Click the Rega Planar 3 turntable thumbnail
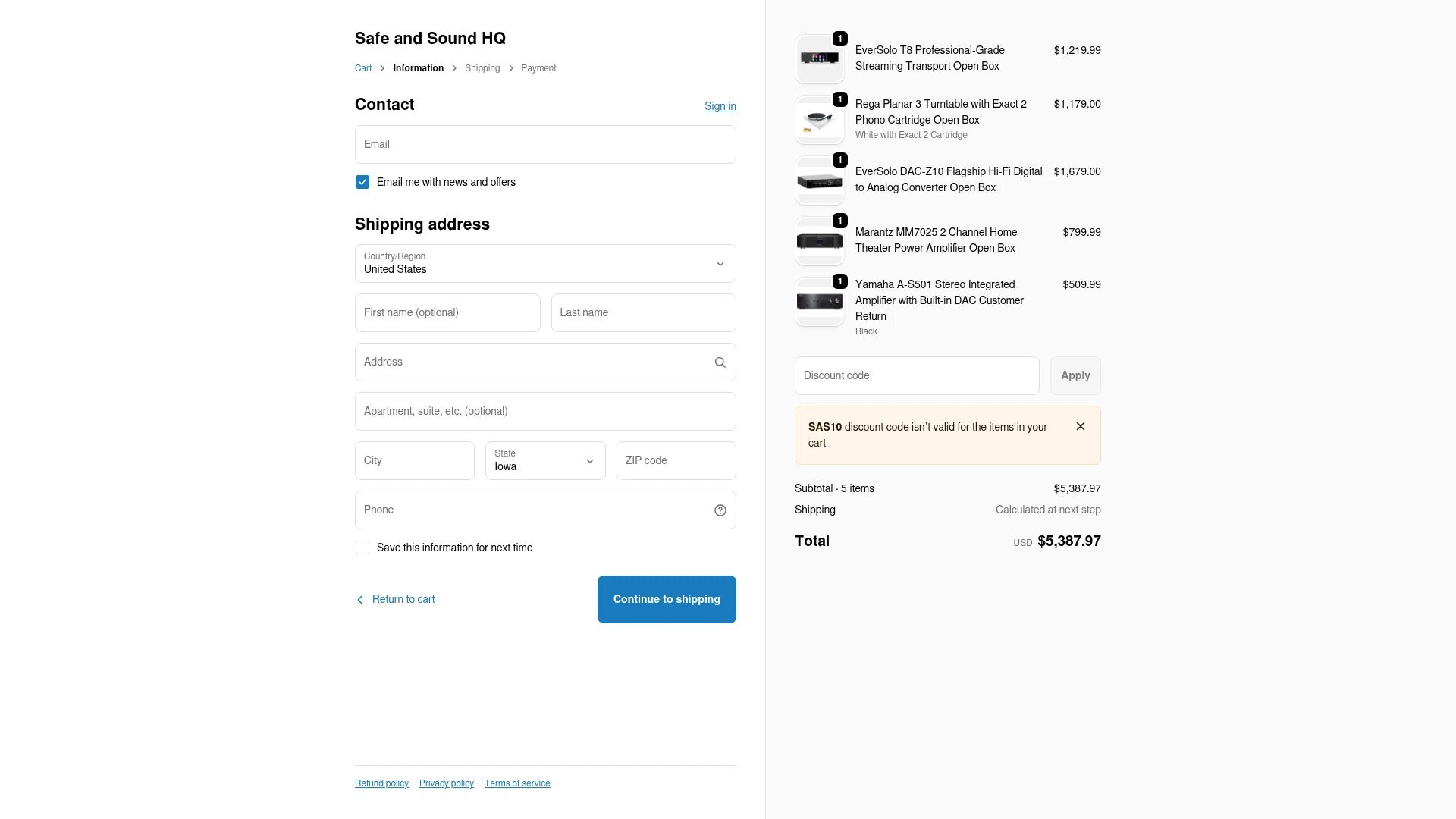The width and height of the screenshot is (1456, 819). point(819,119)
